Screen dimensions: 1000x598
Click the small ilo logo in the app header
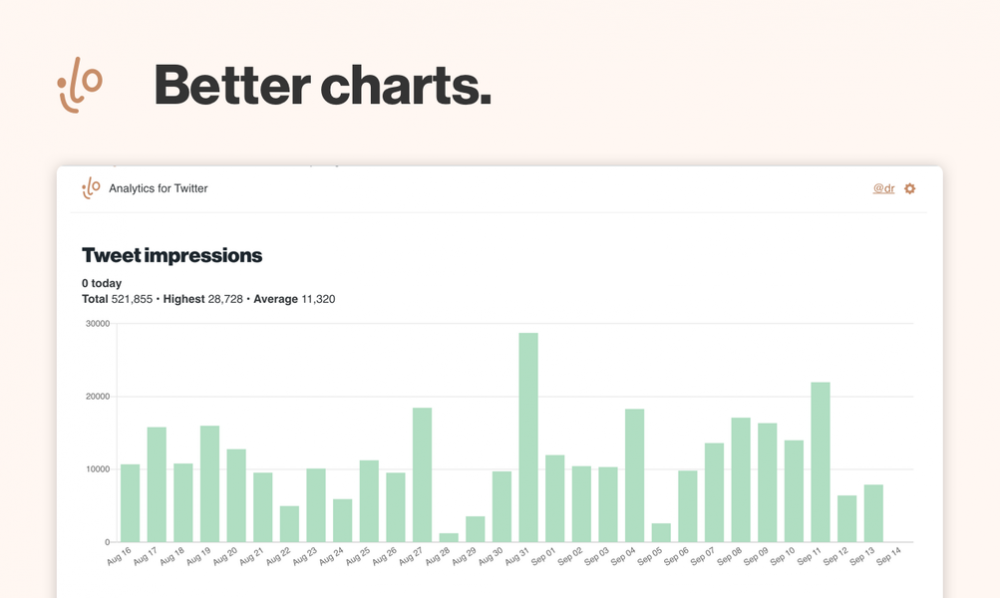coord(91,187)
